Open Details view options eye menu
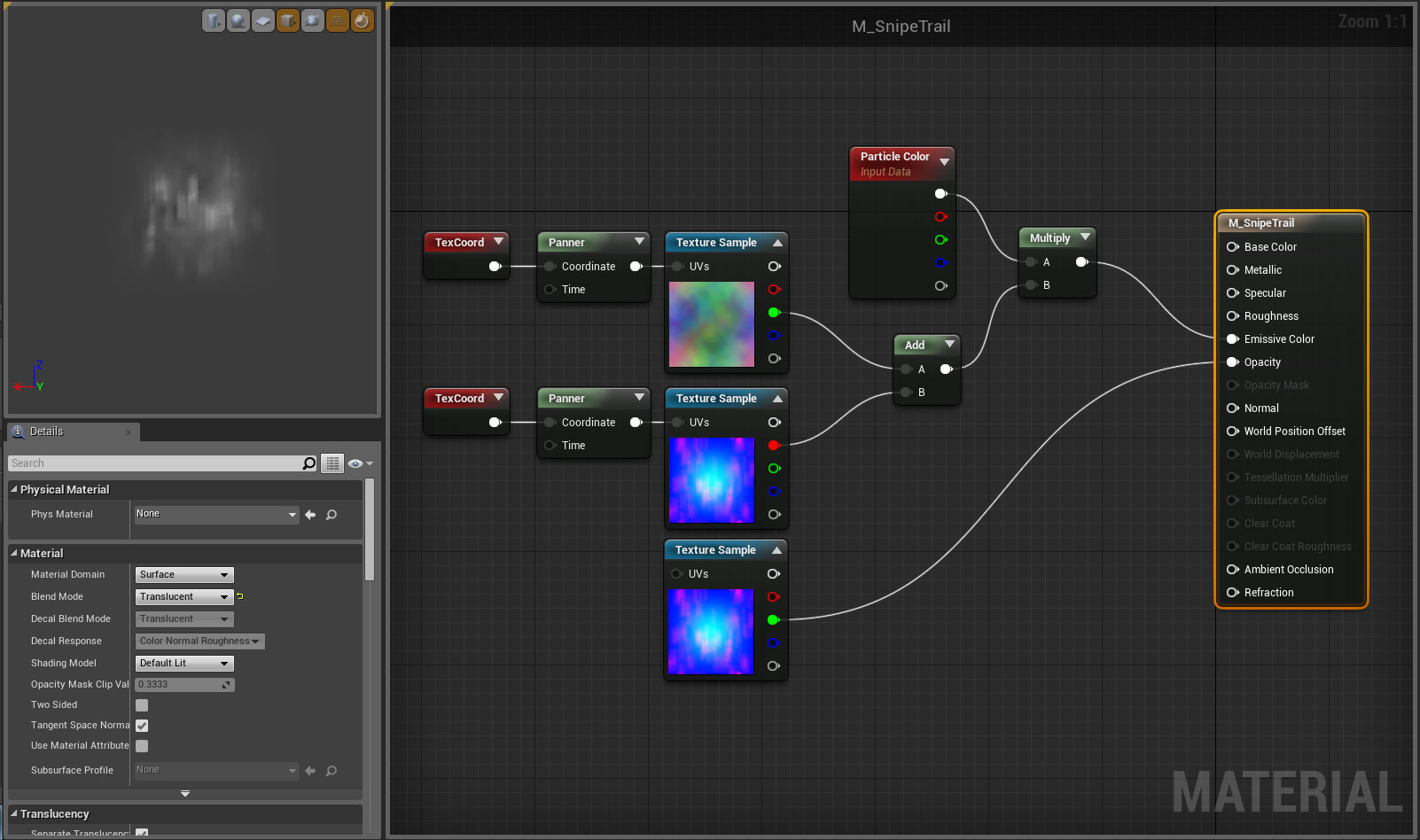Viewport: 1420px width, 840px height. 360,463
